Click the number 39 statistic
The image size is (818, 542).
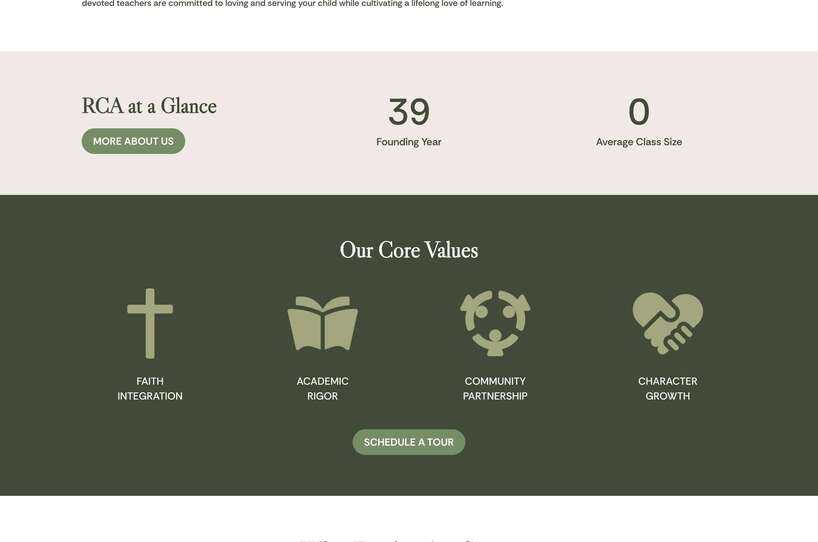pyautogui.click(x=409, y=112)
